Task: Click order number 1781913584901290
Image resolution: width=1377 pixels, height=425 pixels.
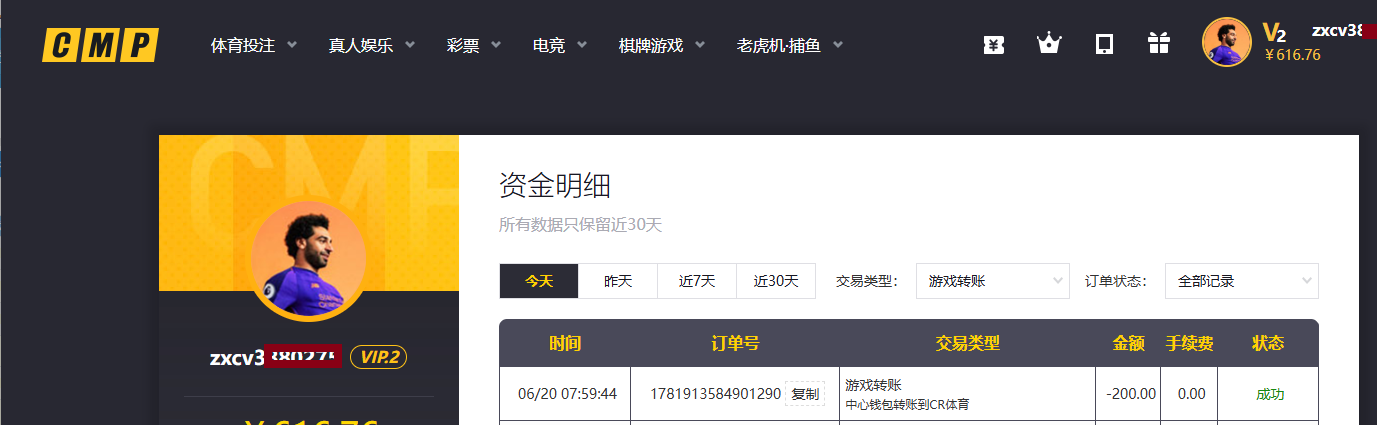Action: pos(715,394)
